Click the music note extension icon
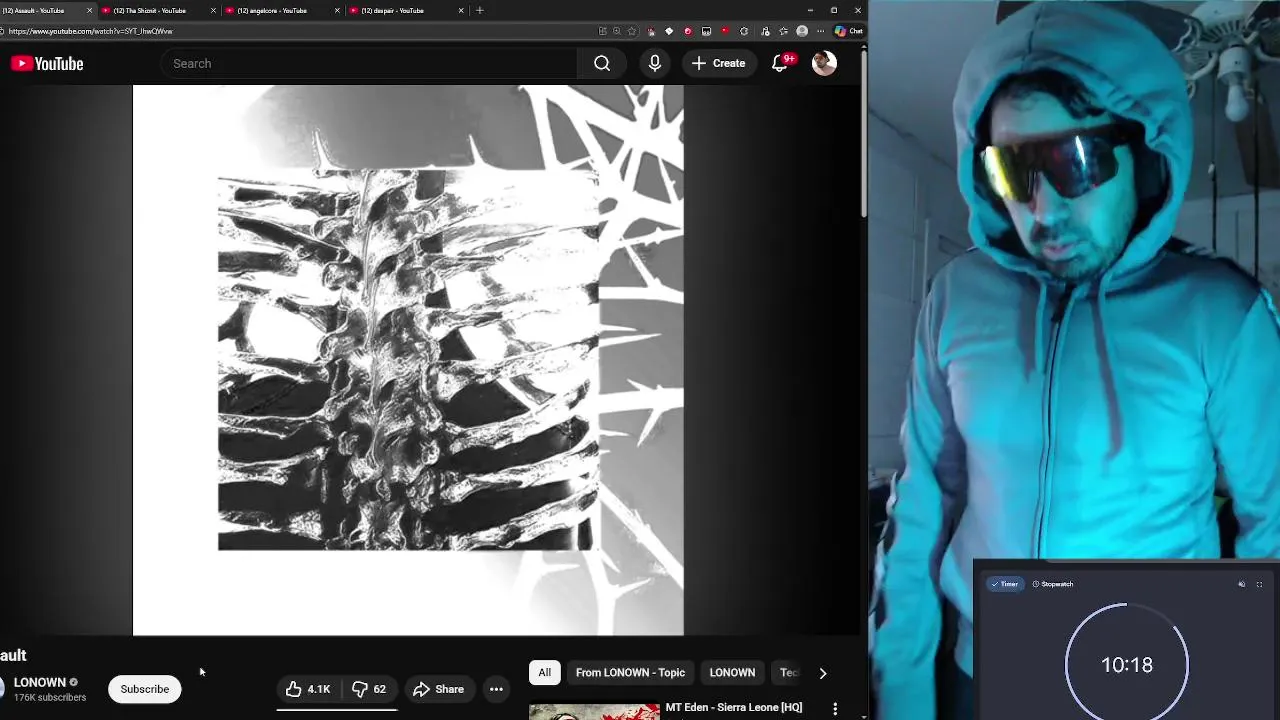 (765, 31)
